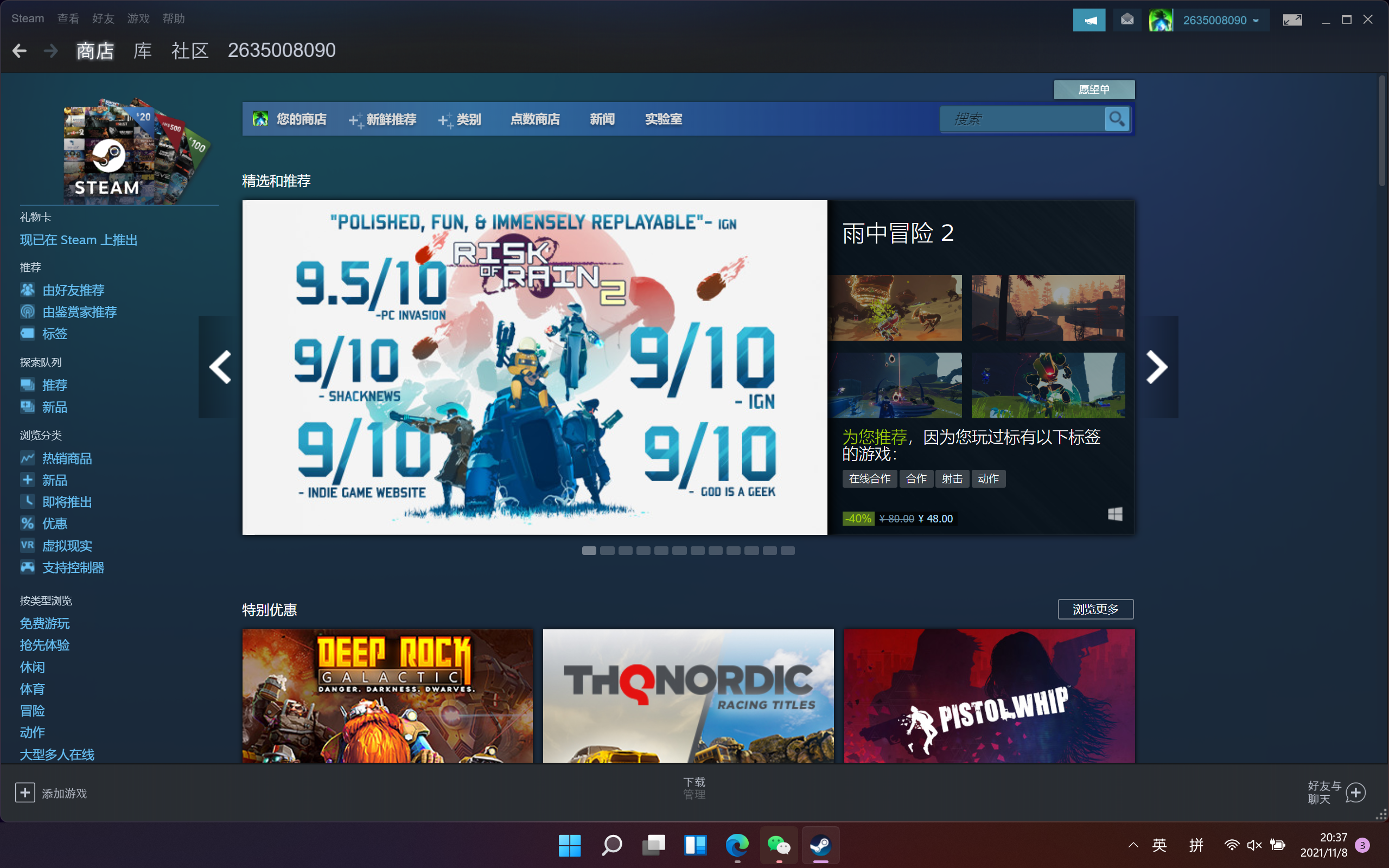Open taskbar search
This screenshot has height=868, width=1389.
pyautogui.click(x=611, y=845)
